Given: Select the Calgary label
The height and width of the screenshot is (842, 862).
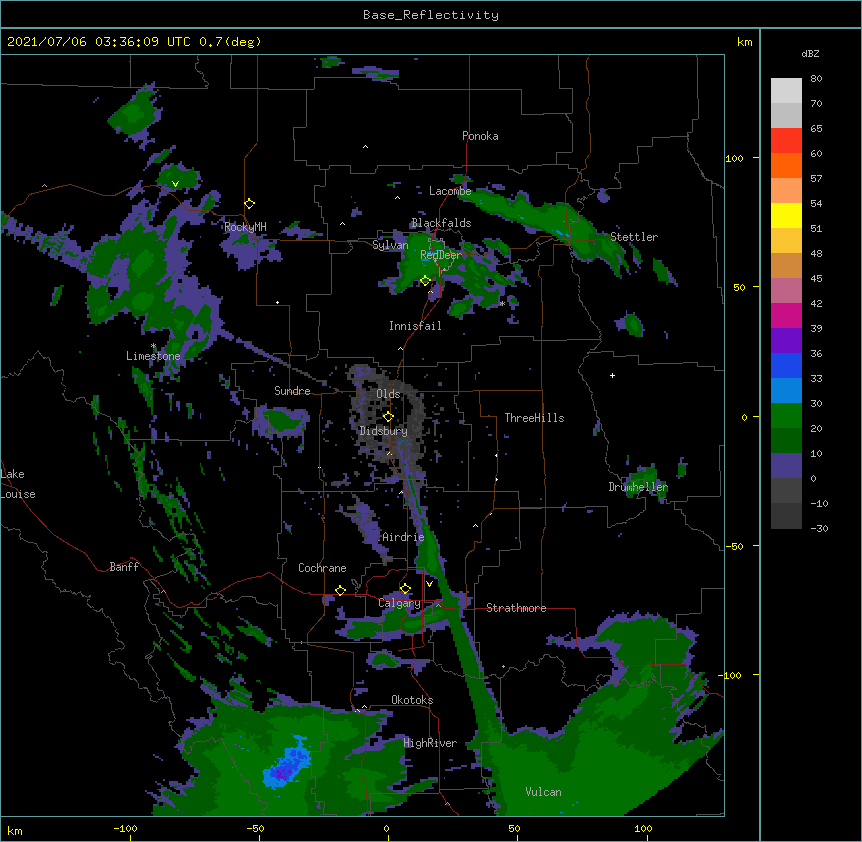Looking at the screenshot, I should [399, 603].
